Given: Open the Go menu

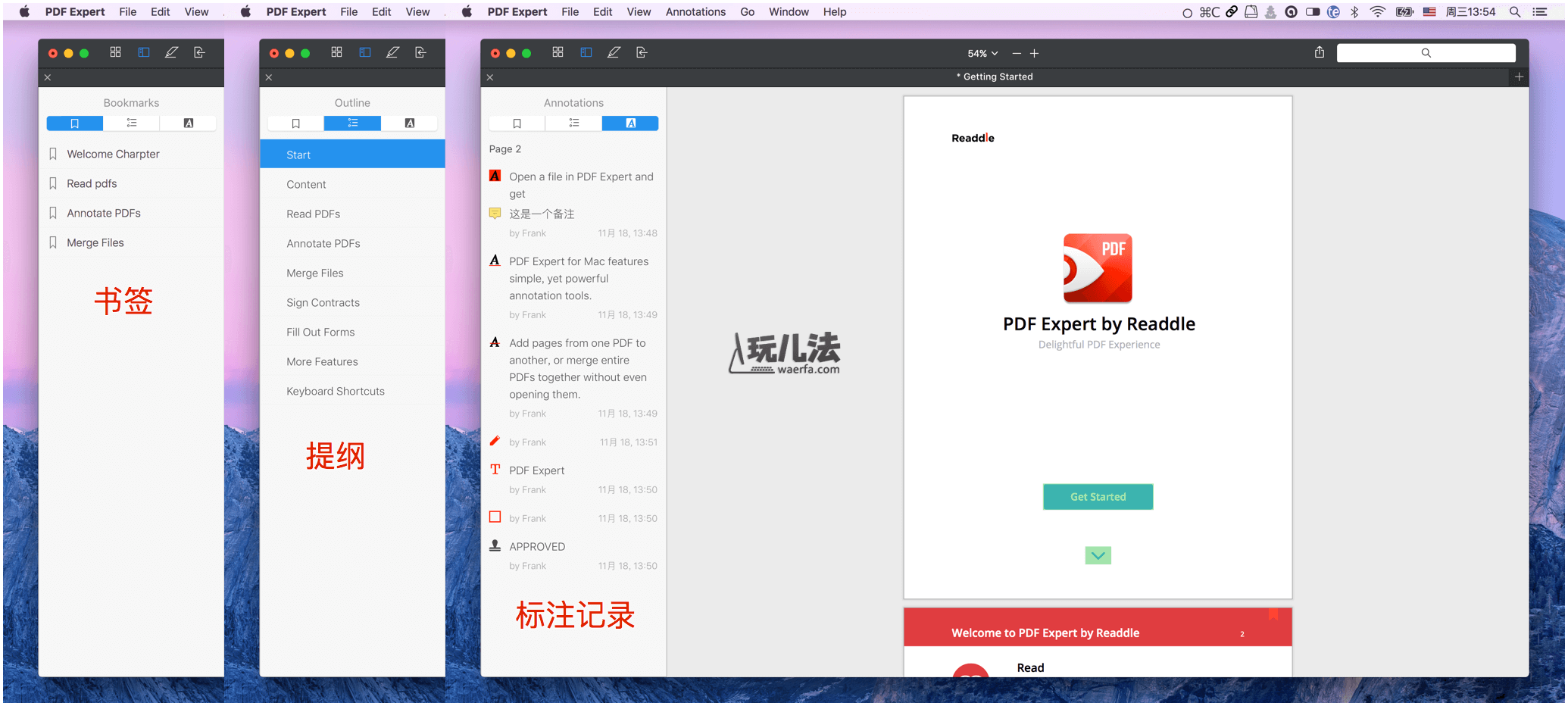Looking at the screenshot, I should click(747, 11).
